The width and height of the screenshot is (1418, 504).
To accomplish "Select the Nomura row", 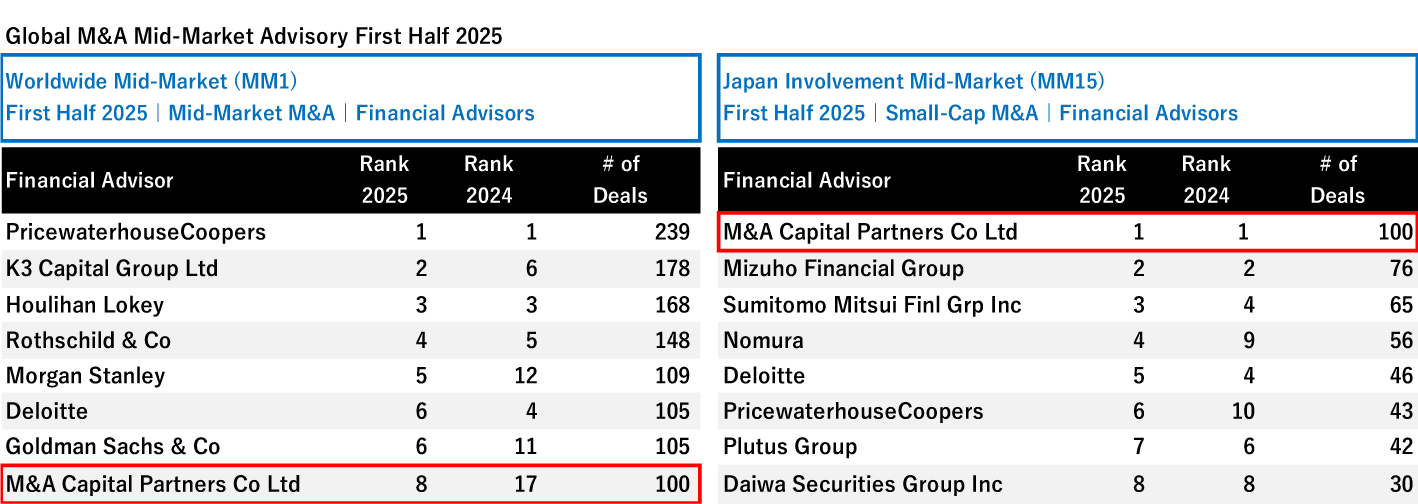I will [1068, 340].
